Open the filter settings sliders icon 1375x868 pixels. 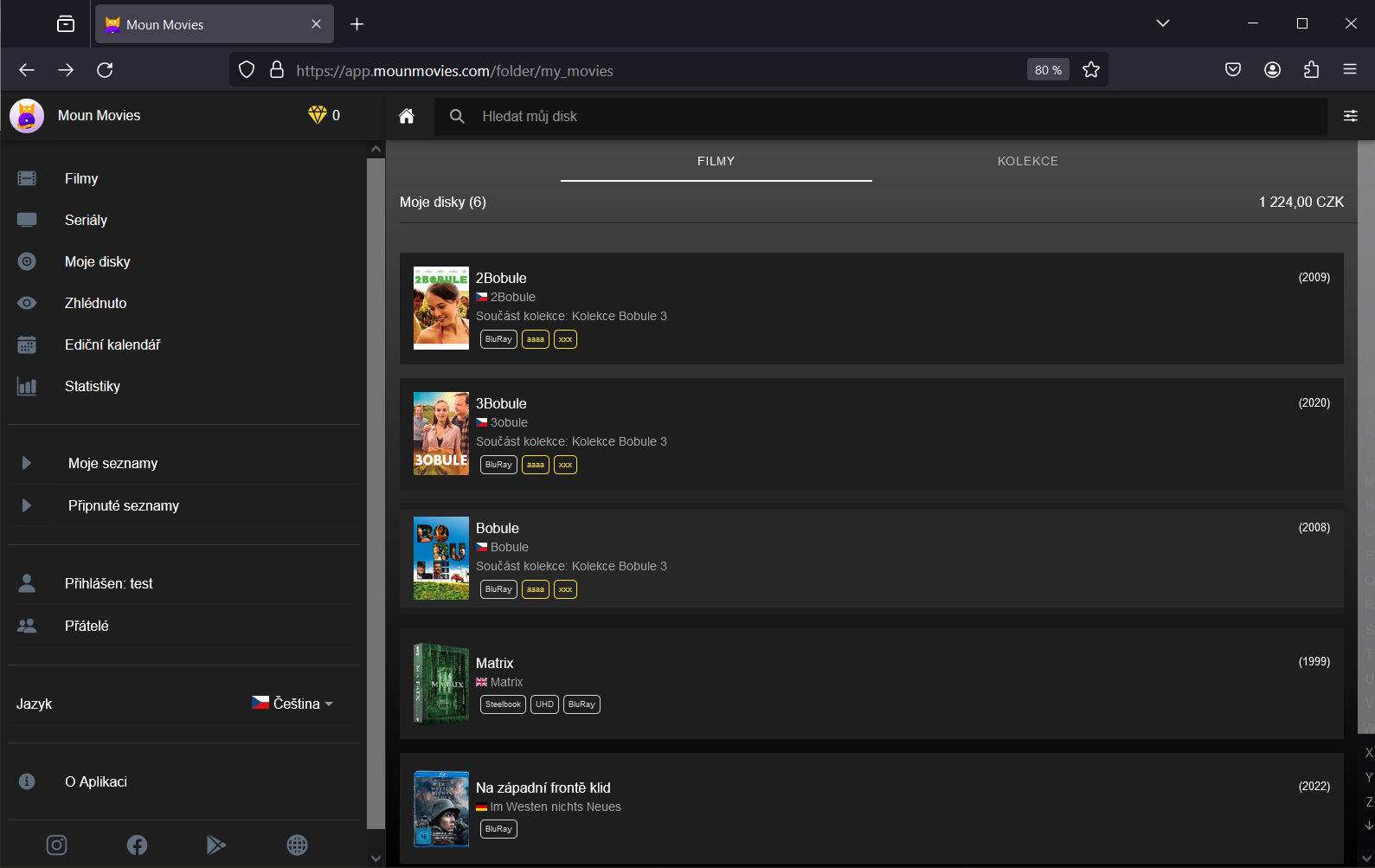coord(1350,116)
